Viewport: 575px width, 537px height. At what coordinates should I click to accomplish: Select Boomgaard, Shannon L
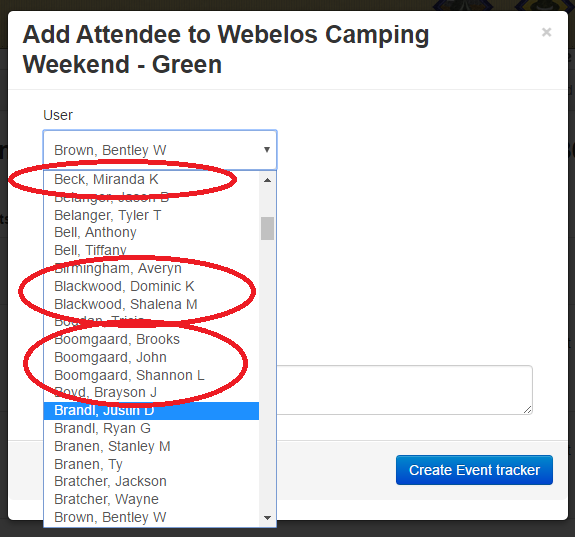(151, 375)
